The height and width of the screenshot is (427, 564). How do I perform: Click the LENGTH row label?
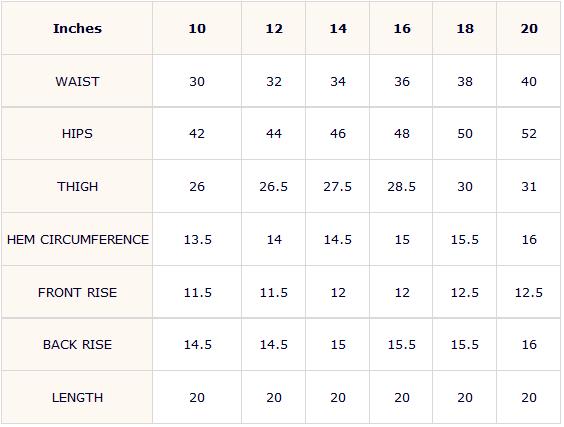click(77, 397)
